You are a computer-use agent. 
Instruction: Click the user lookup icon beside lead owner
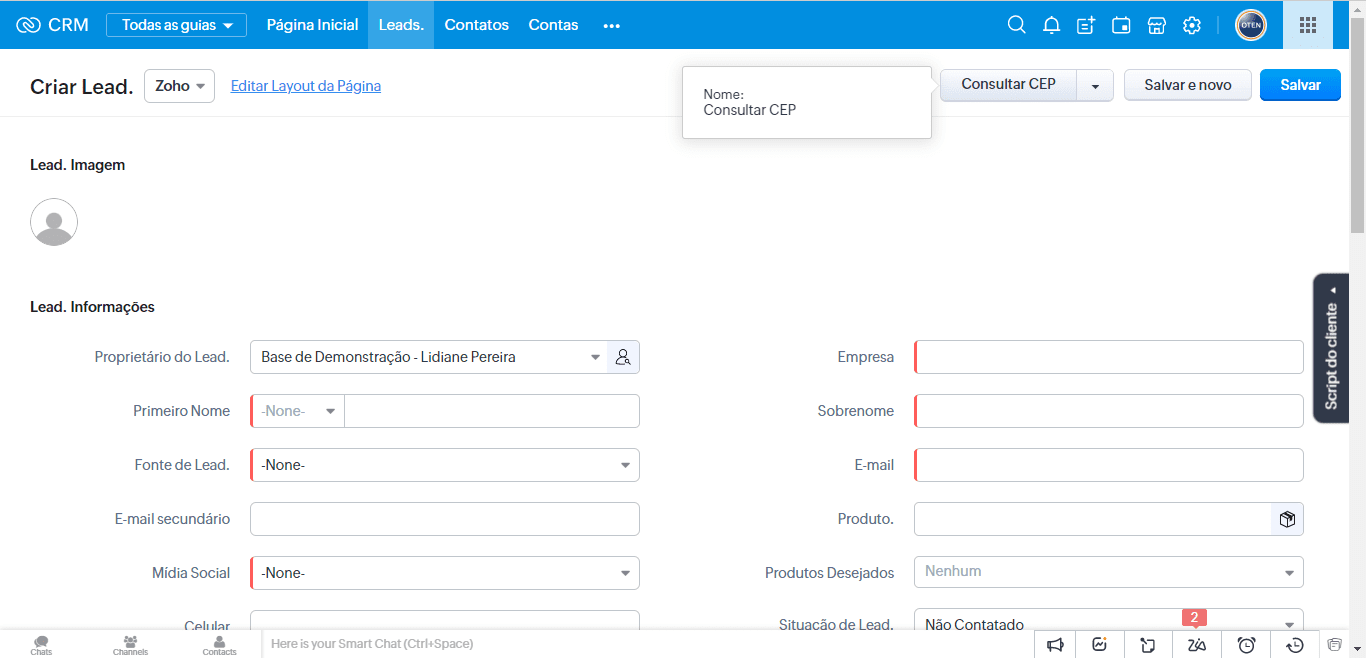pos(623,357)
